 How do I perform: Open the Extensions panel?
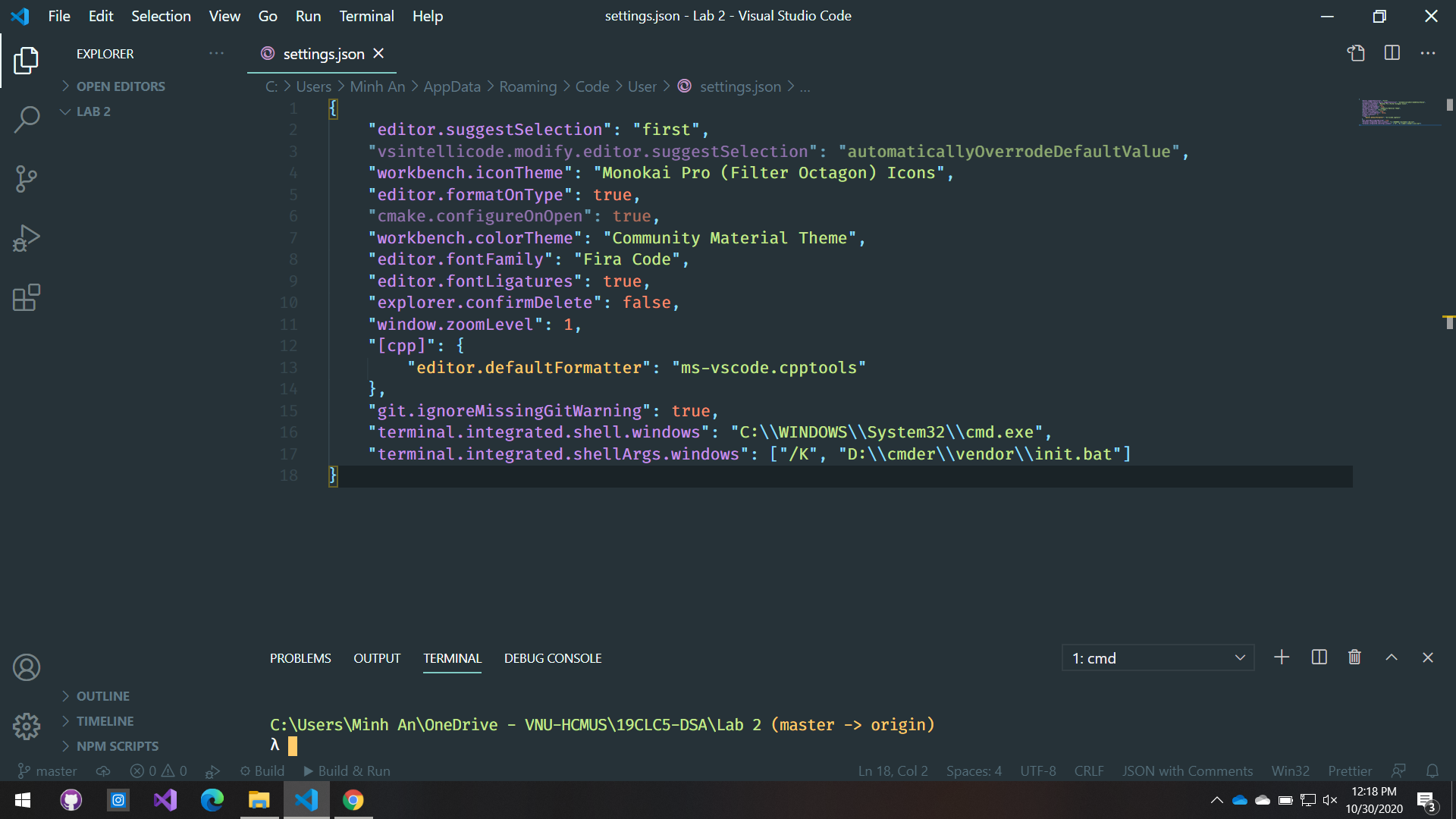click(x=27, y=297)
